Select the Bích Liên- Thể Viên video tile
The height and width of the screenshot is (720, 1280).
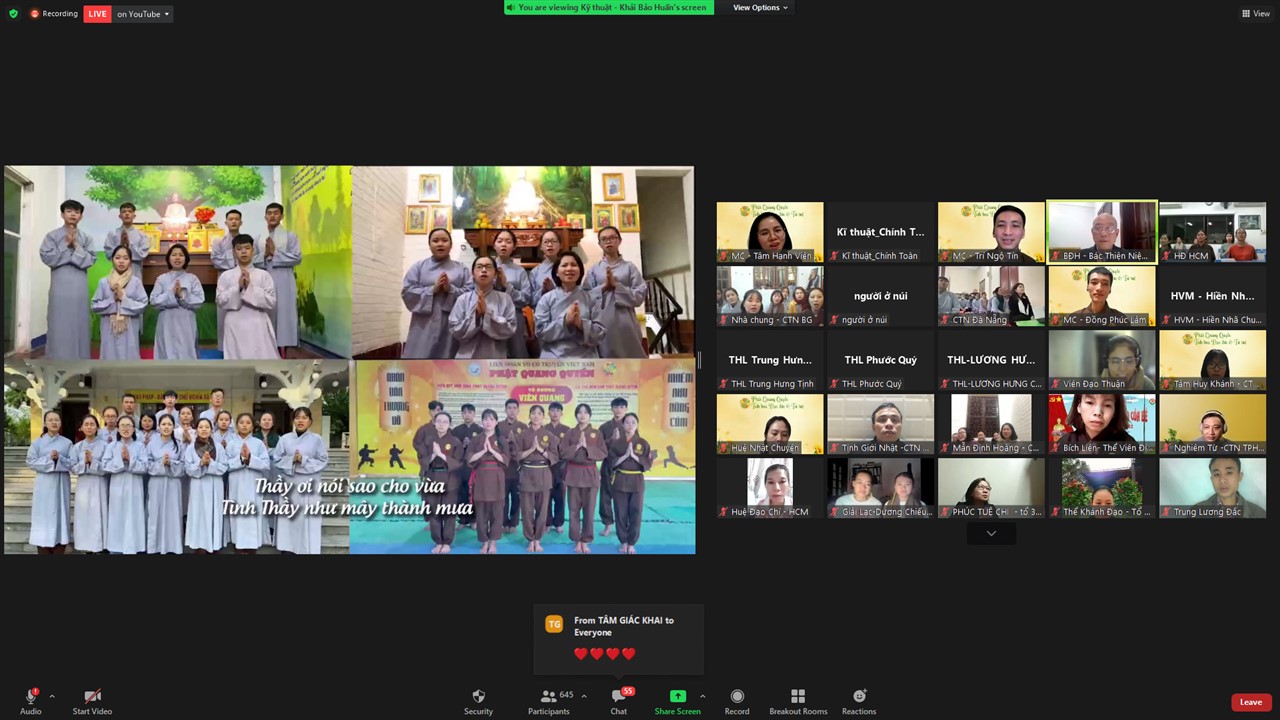tap(1102, 425)
